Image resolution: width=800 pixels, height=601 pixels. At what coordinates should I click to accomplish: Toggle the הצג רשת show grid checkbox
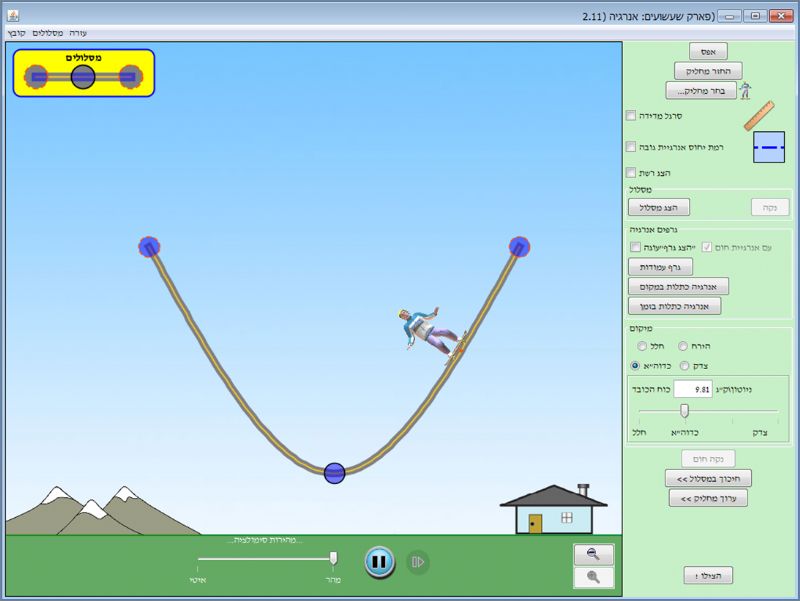pos(631,172)
